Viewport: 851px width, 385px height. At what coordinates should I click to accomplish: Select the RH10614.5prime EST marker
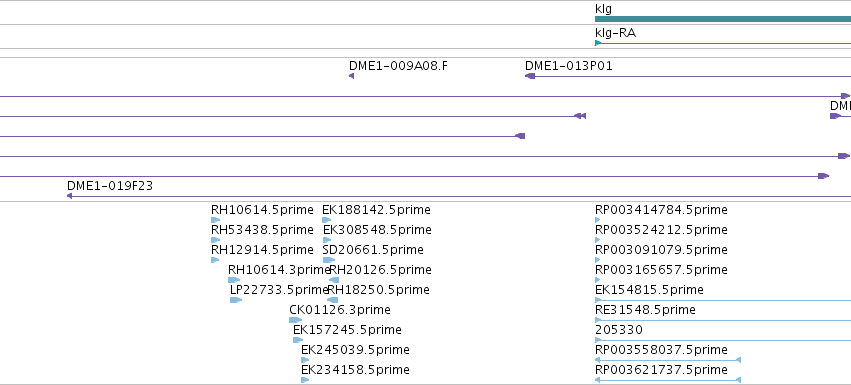[x=215, y=220]
